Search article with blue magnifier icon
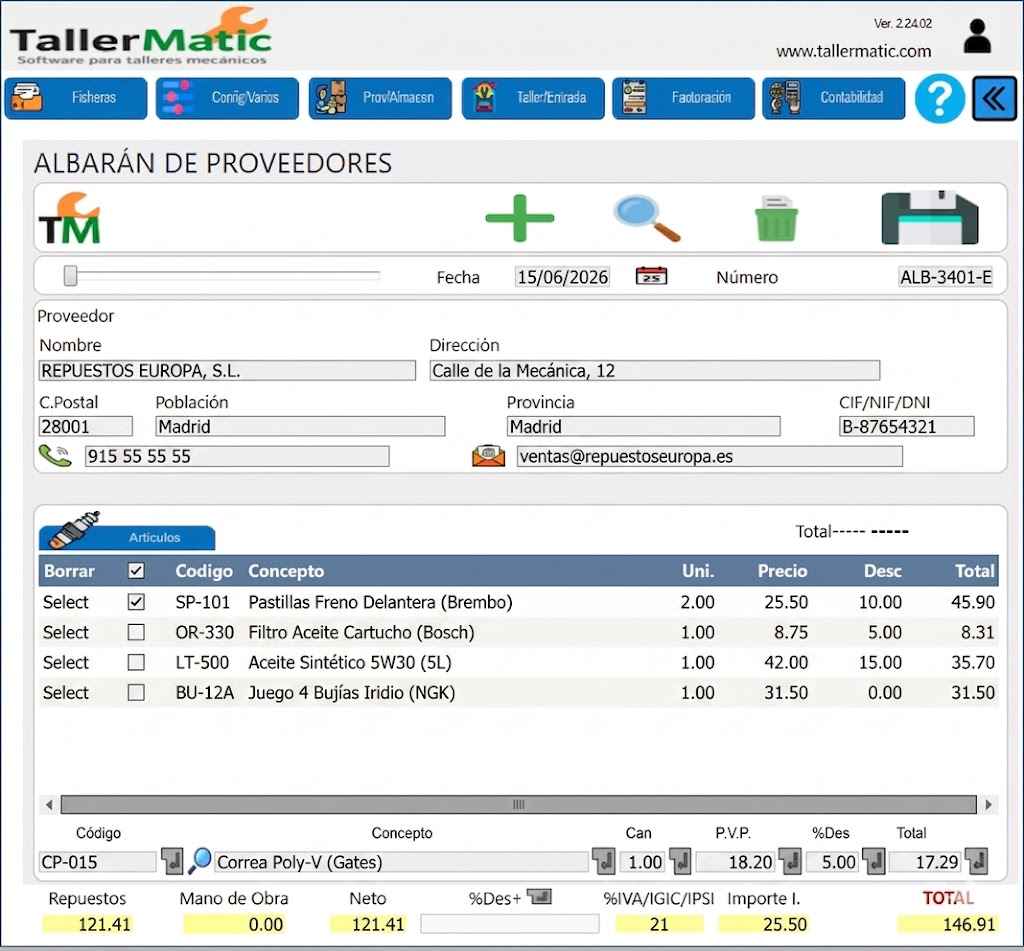The width and height of the screenshot is (1024, 951). pyautogui.click(x=200, y=861)
